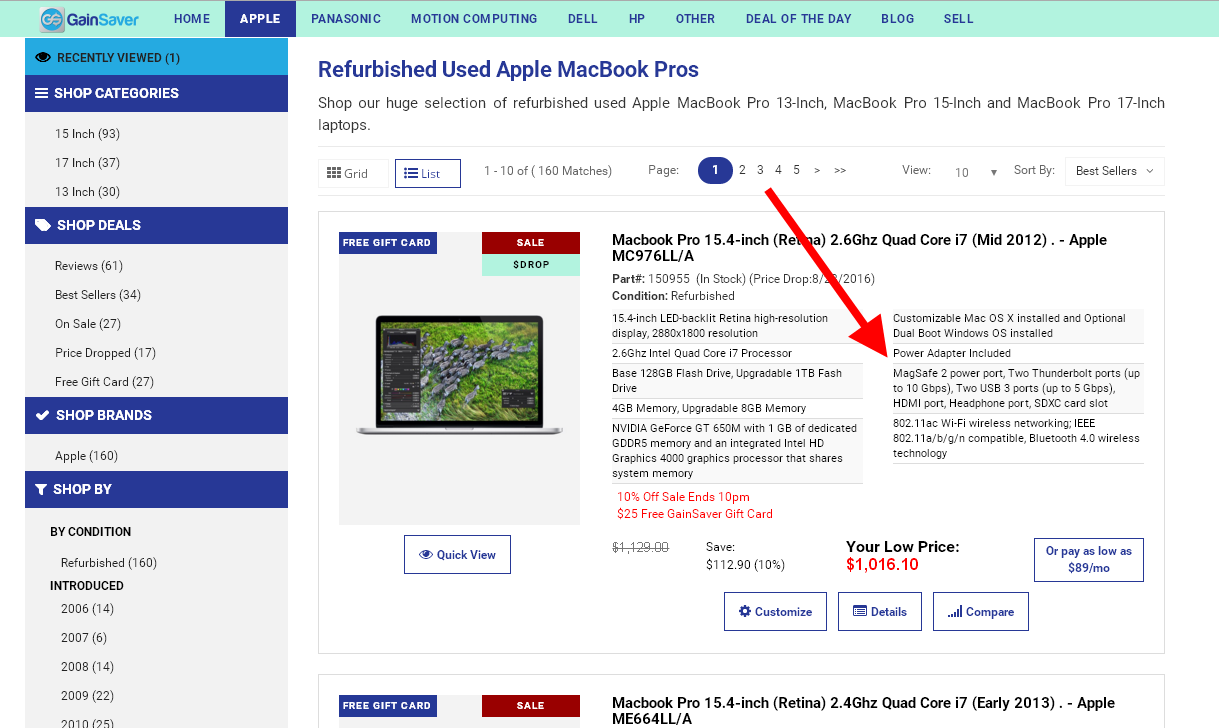Open Free Gift Card (27) deals
The image size is (1219, 728).
(x=105, y=382)
